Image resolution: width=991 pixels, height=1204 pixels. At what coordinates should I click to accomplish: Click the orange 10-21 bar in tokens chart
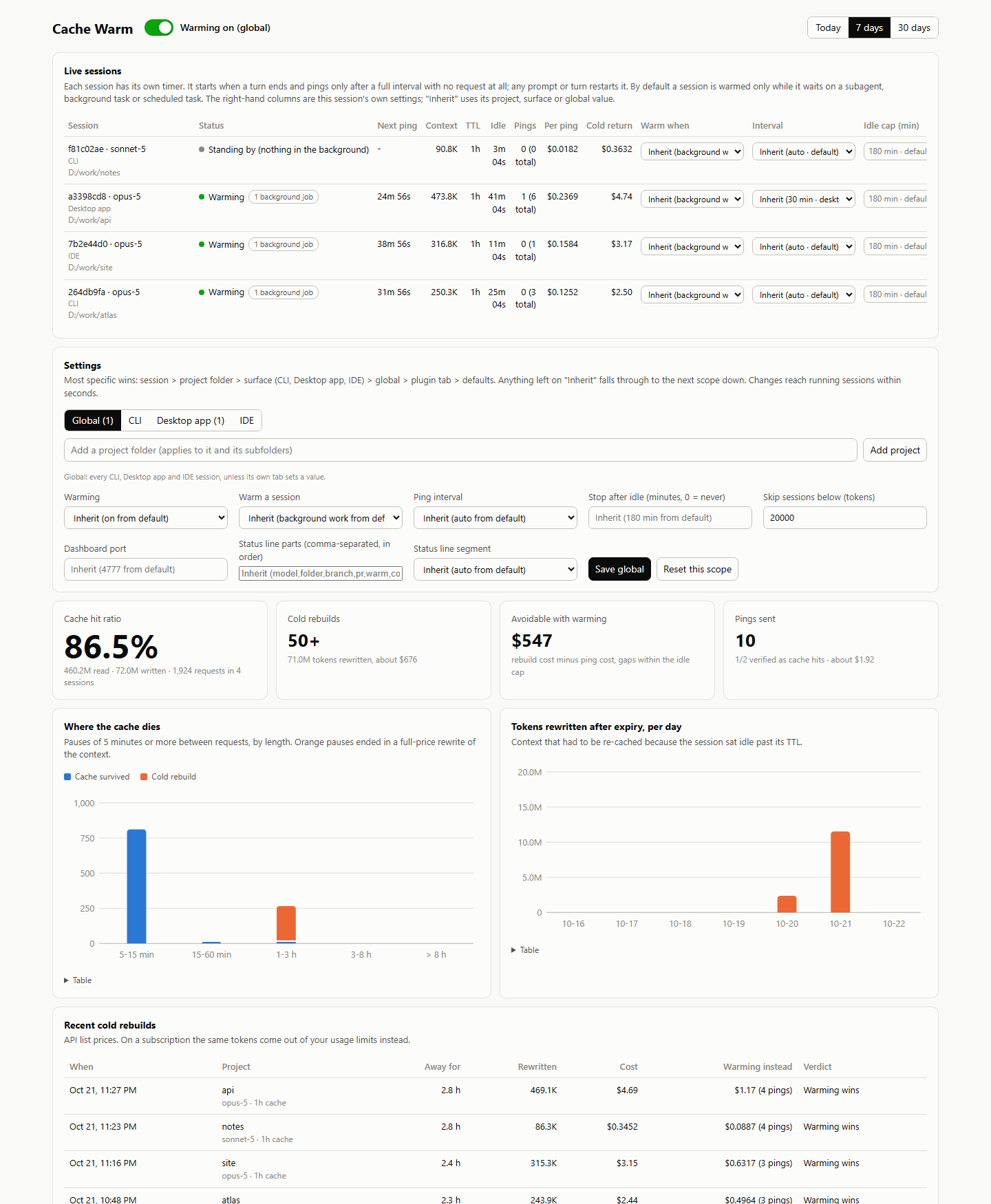[840, 872]
